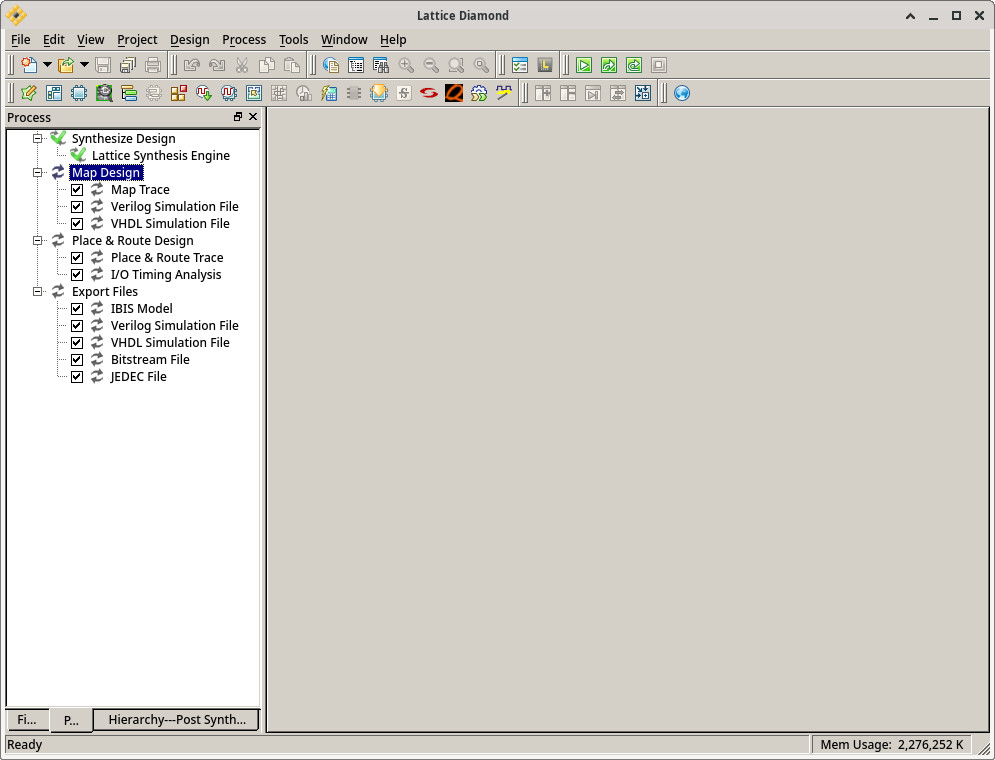This screenshot has width=995, height=760.
Task: Open the Reports view icon
Action: [x=356, y=65]
